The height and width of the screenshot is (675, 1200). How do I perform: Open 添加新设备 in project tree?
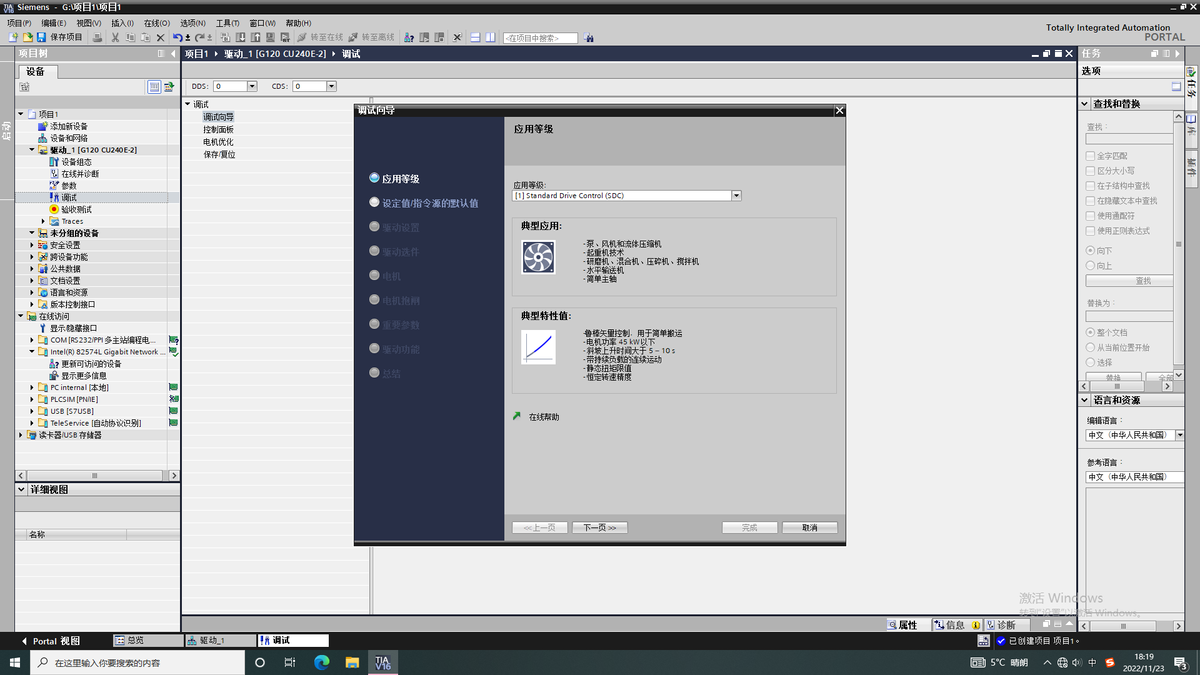pyautogui.click(x=68, y=126)
